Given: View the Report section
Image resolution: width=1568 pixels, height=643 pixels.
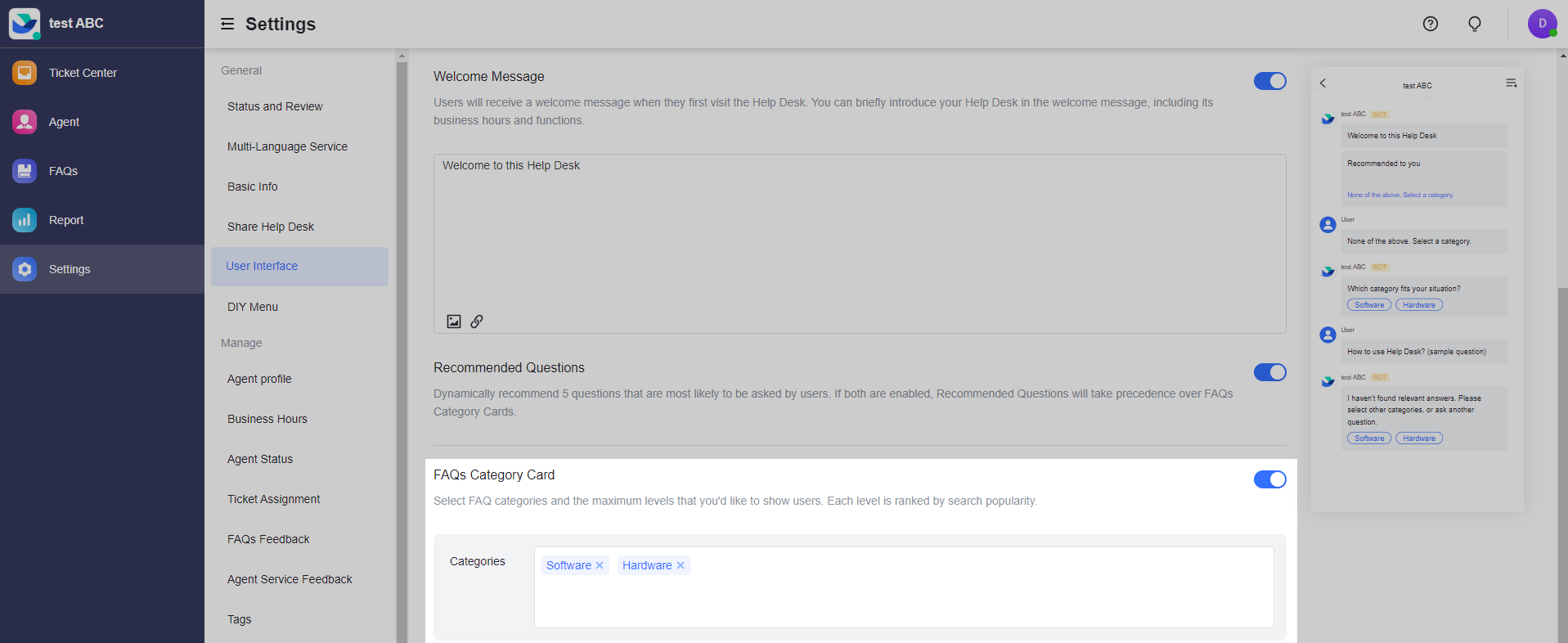Looking at the screenshot, I should click(65, 220).
